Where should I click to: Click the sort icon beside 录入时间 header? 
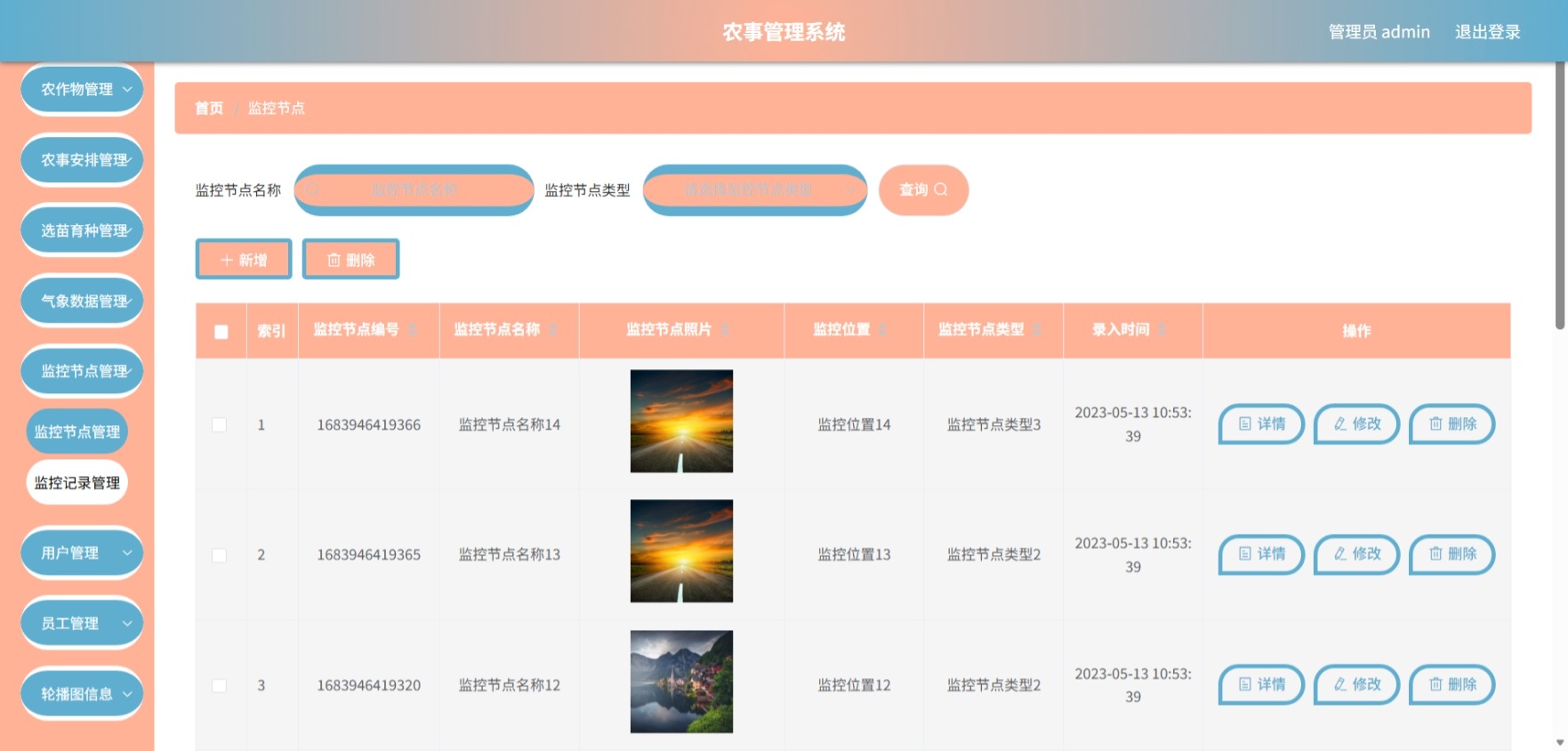tap(1162, 330)
